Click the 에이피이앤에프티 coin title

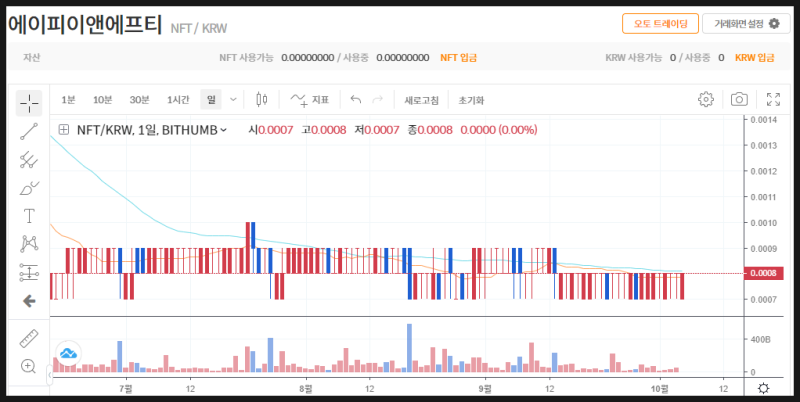pos(85,24)
